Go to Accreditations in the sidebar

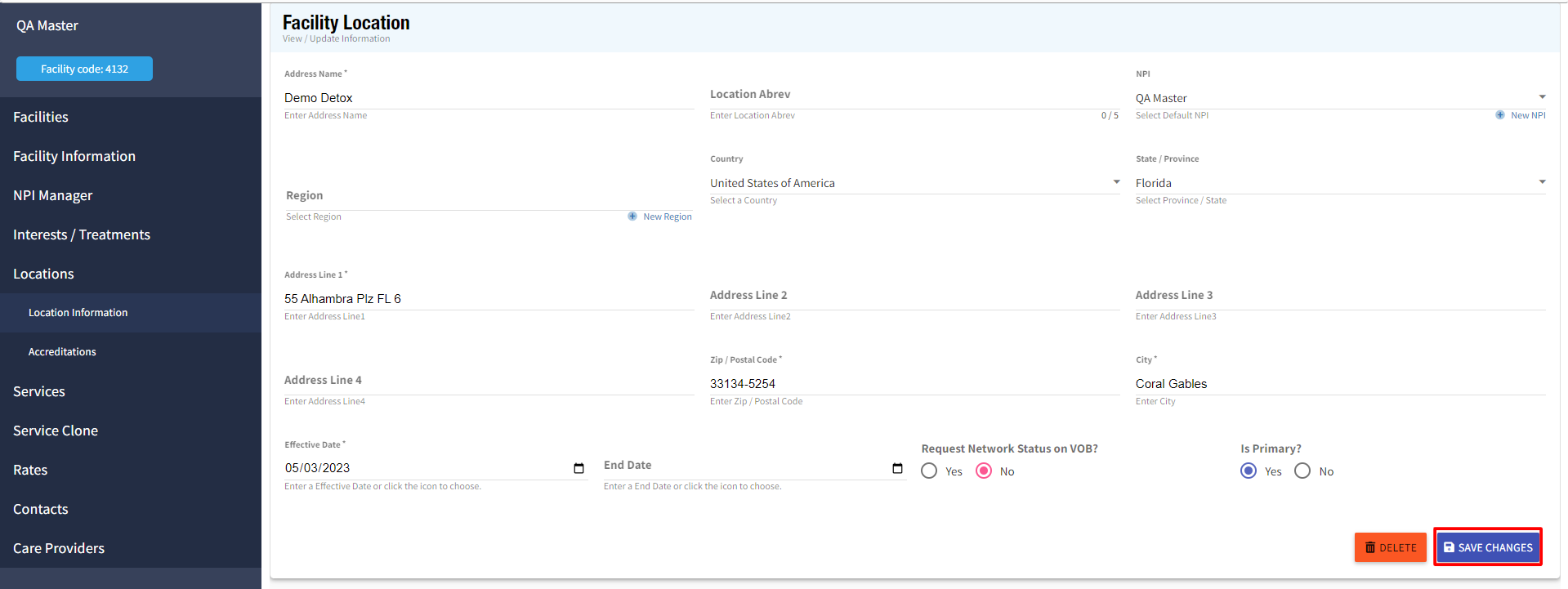pos(62,352)
